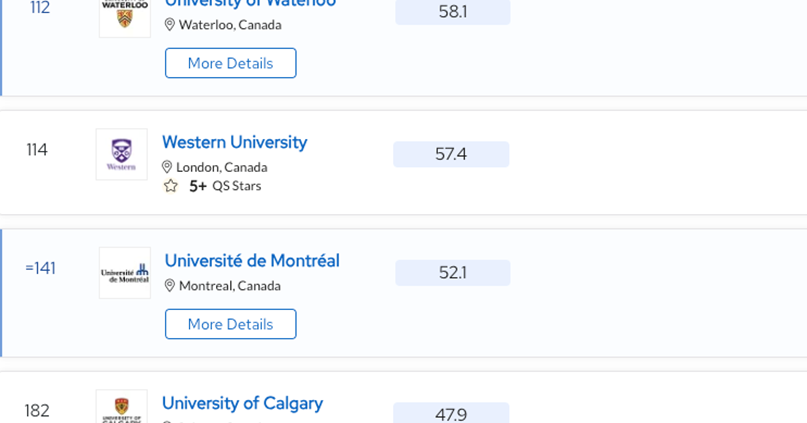
Task: Click the Université de Montréal logo
Action: pyautogui.click(x=125, y=273)
